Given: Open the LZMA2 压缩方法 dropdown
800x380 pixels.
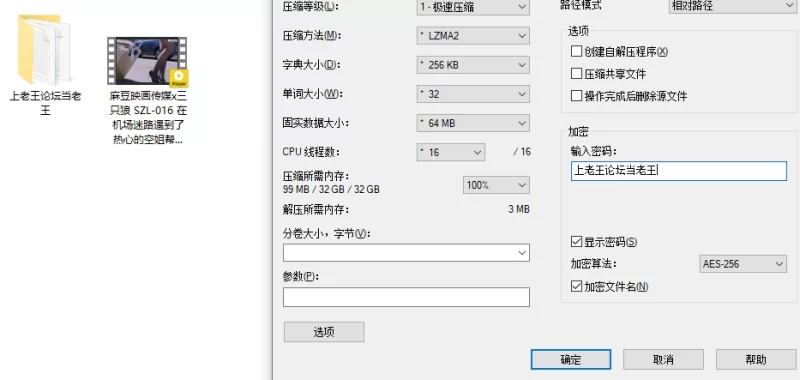Looking at the screenshot, I should click(473, 36).
